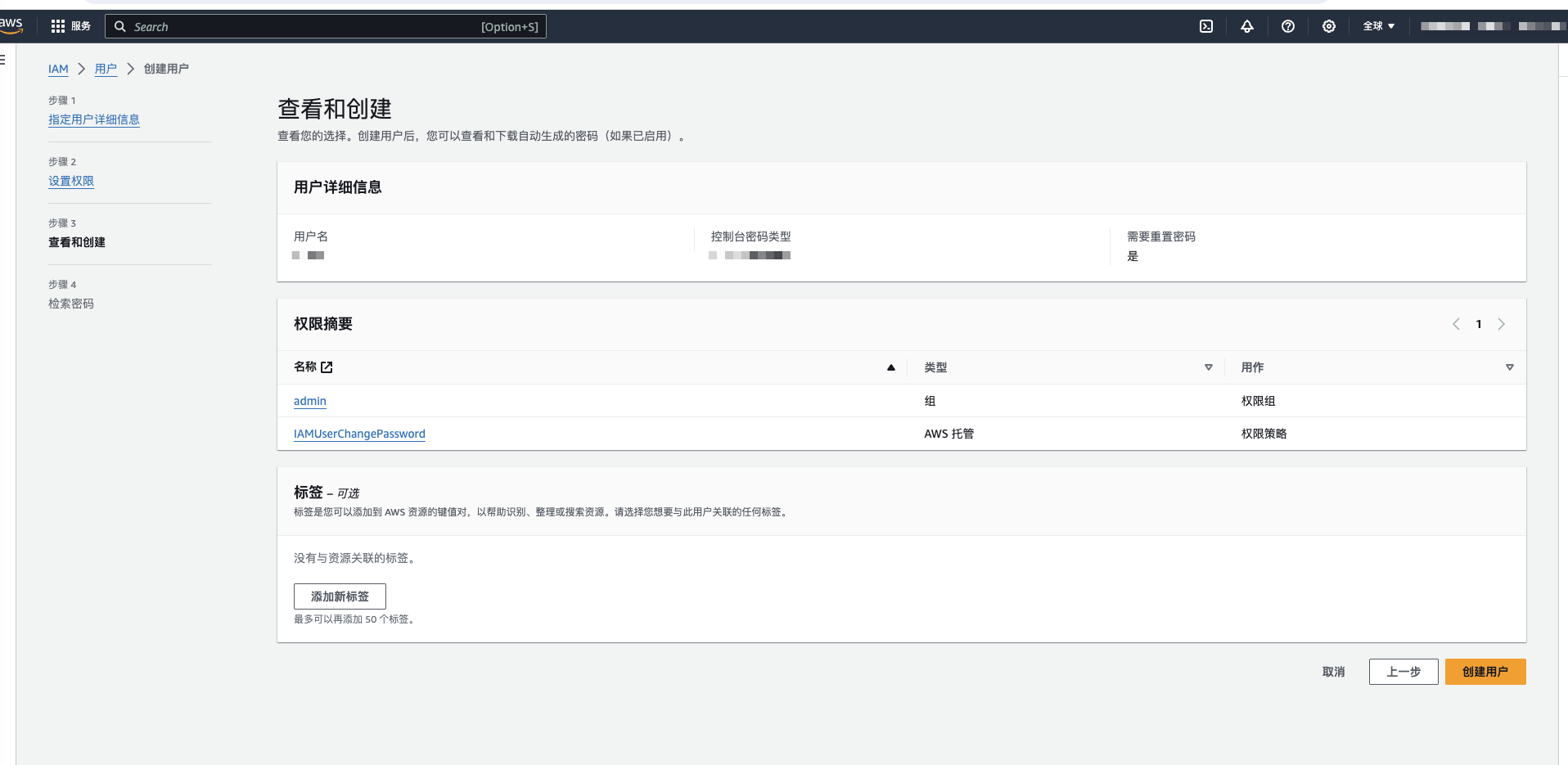Click the 组 type cell
This screenshot has width=1568, height=765.
pyautogui.click(x=930, y=401)
